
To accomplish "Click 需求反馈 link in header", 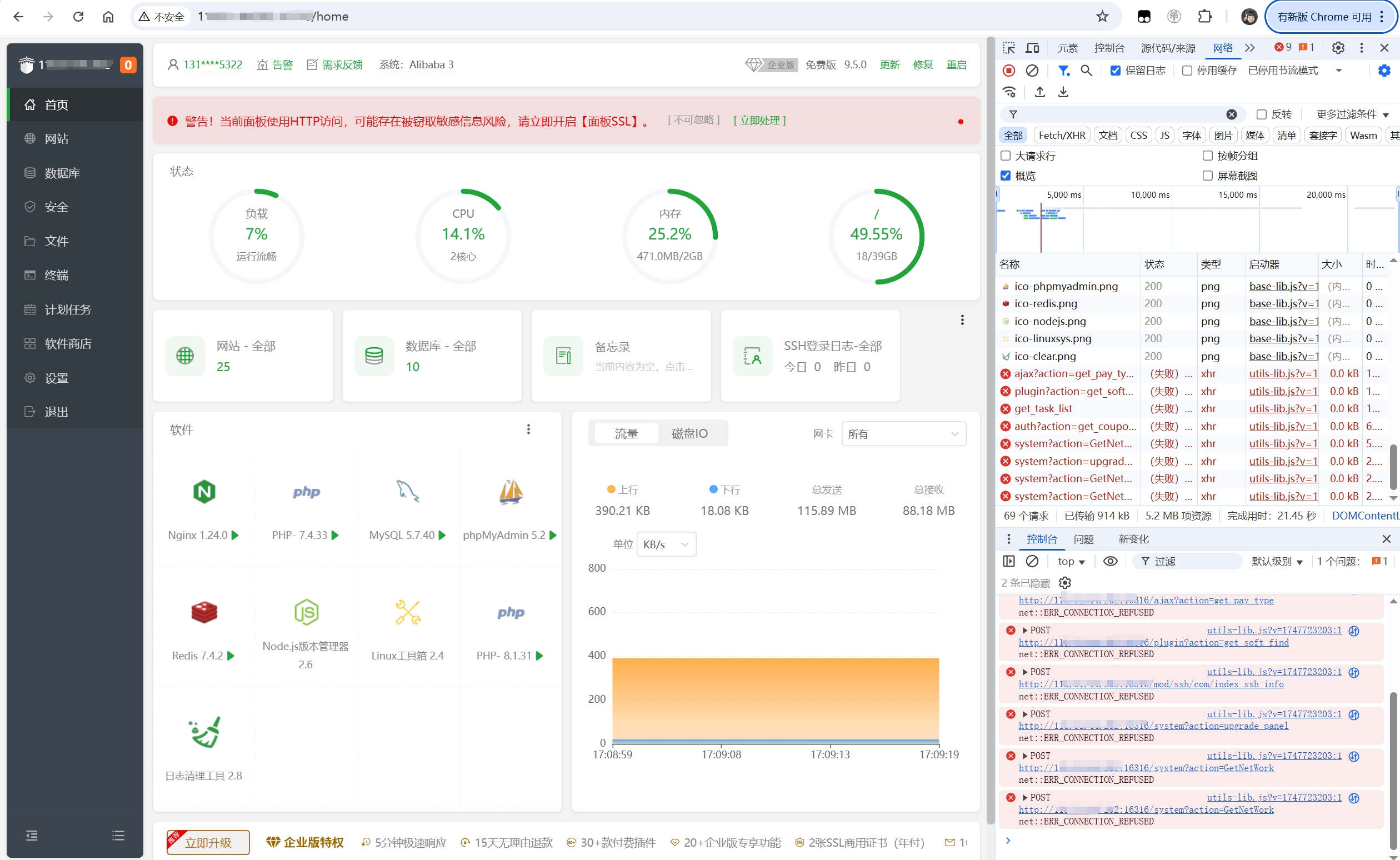I will click(335, 65).
